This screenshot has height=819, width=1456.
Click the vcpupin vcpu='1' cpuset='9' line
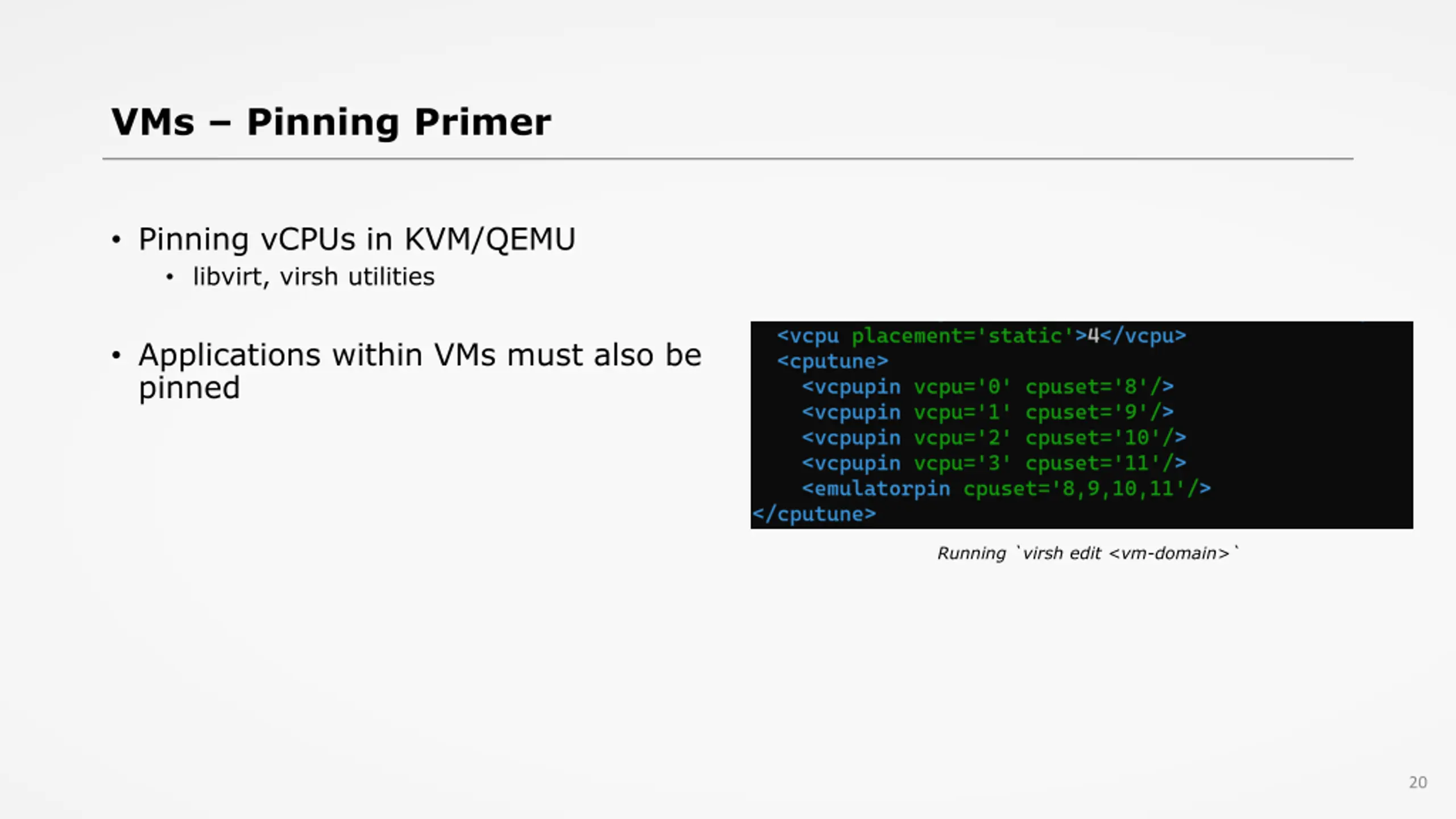coord(988,412)
